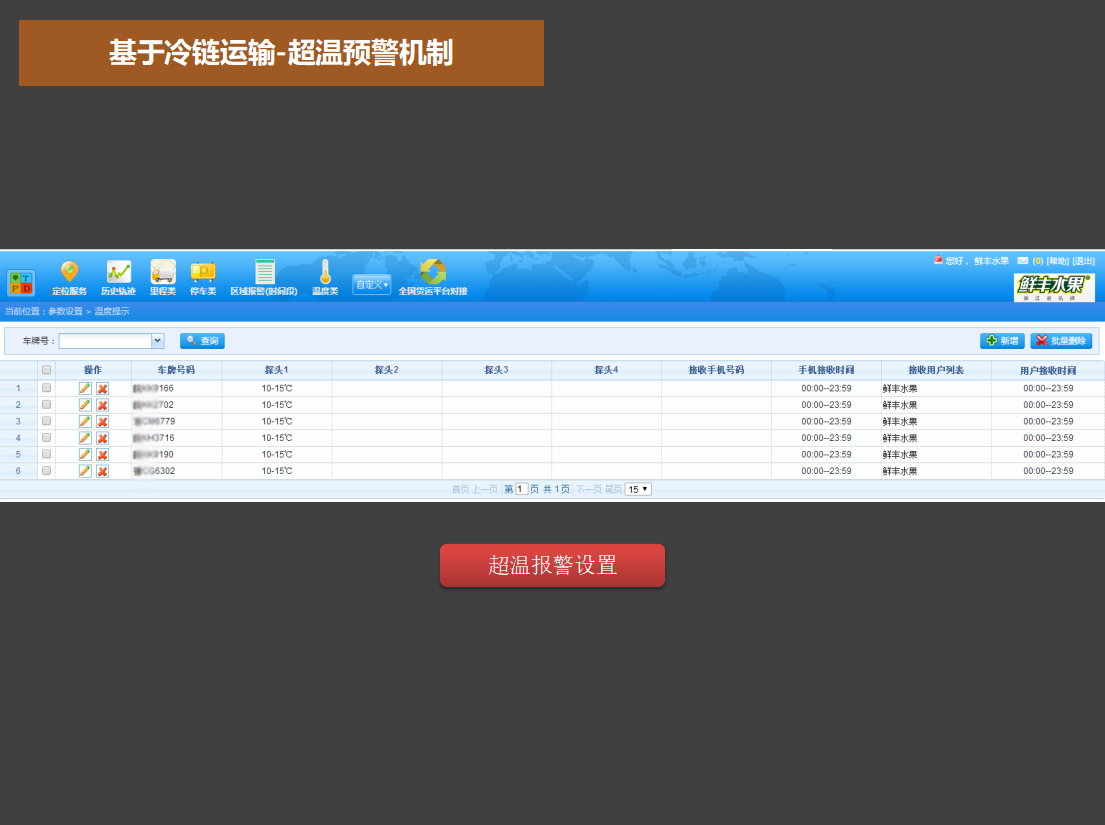Viewport: 1105px width, 825px height.
Task: Click the 退出 logout link
Action: (x=1083, y=261)
